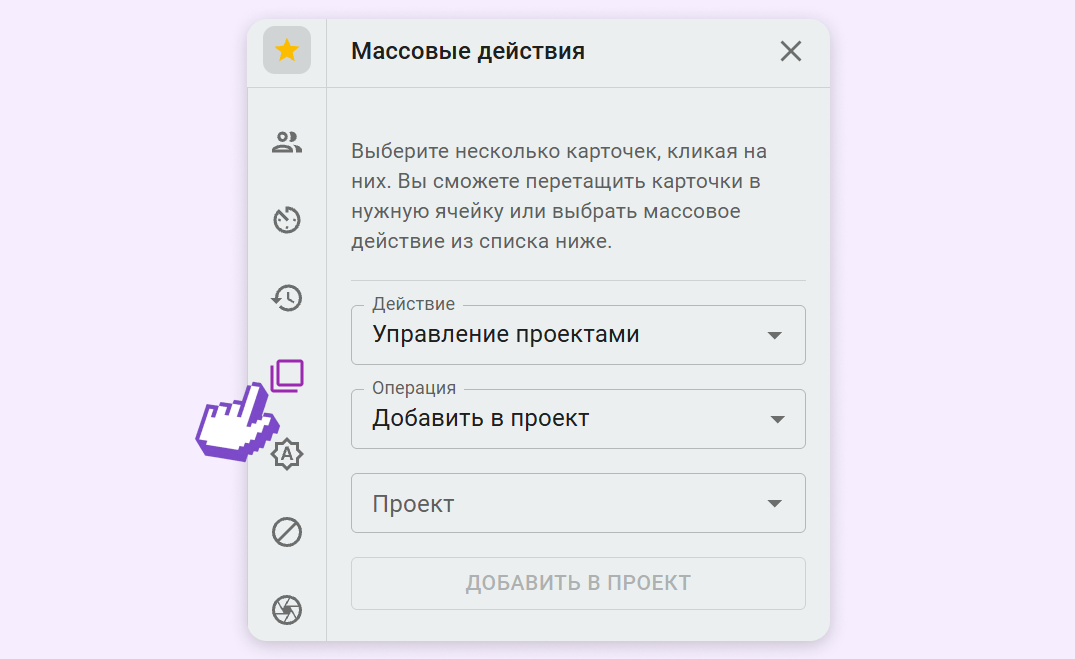The width and height of the screenshot is (1075, 659).
Task: Open the users/people sidebar icon
Action: [x=287, y=143]
